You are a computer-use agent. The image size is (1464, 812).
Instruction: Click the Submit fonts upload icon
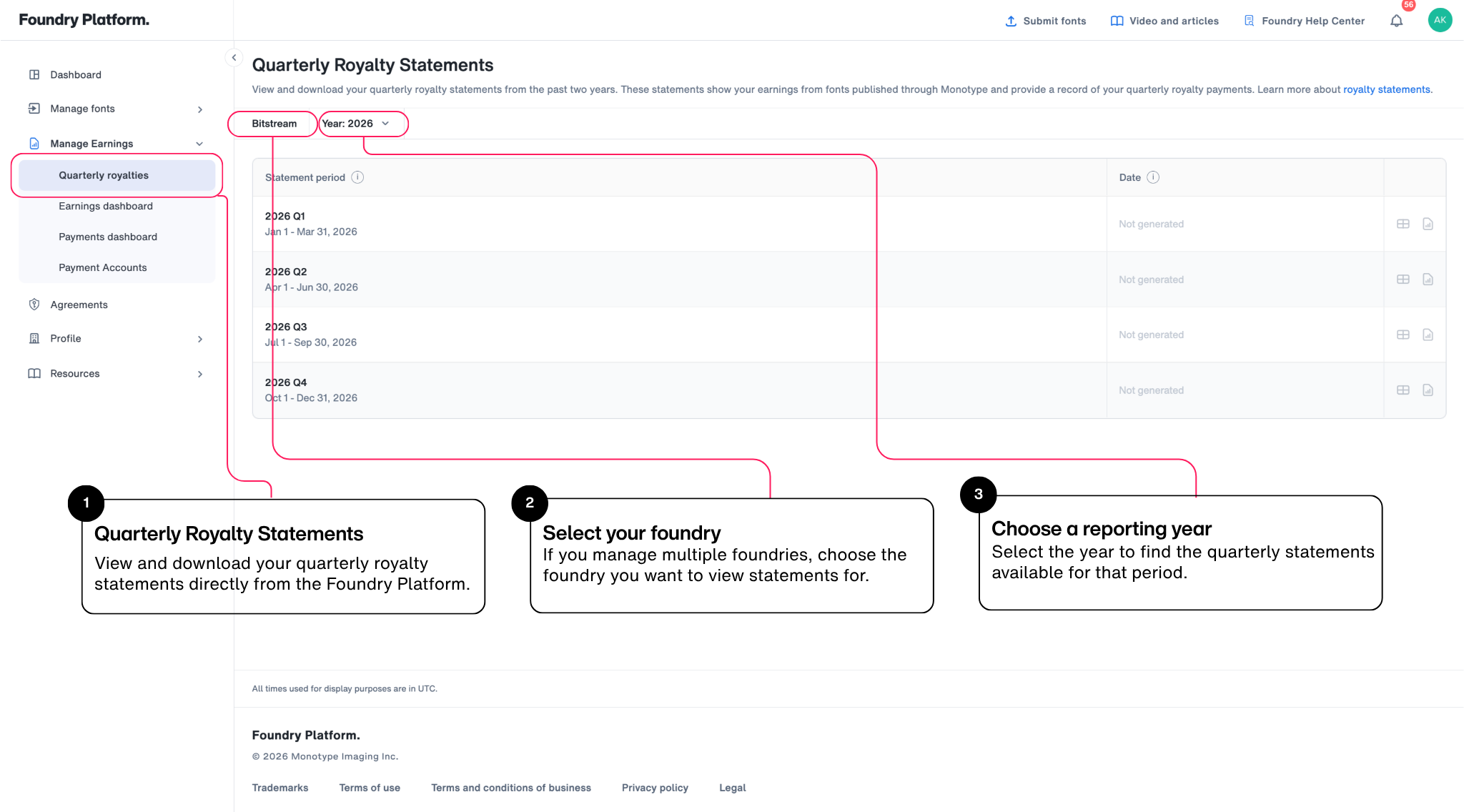click(x=1011, y=21)
